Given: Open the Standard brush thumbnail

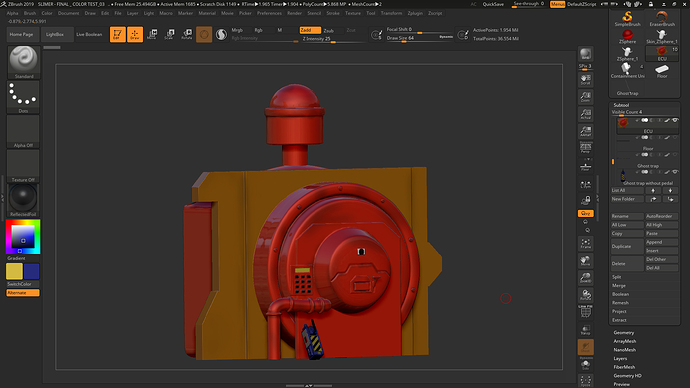Looking at the screenshot, I should [23, 62].
